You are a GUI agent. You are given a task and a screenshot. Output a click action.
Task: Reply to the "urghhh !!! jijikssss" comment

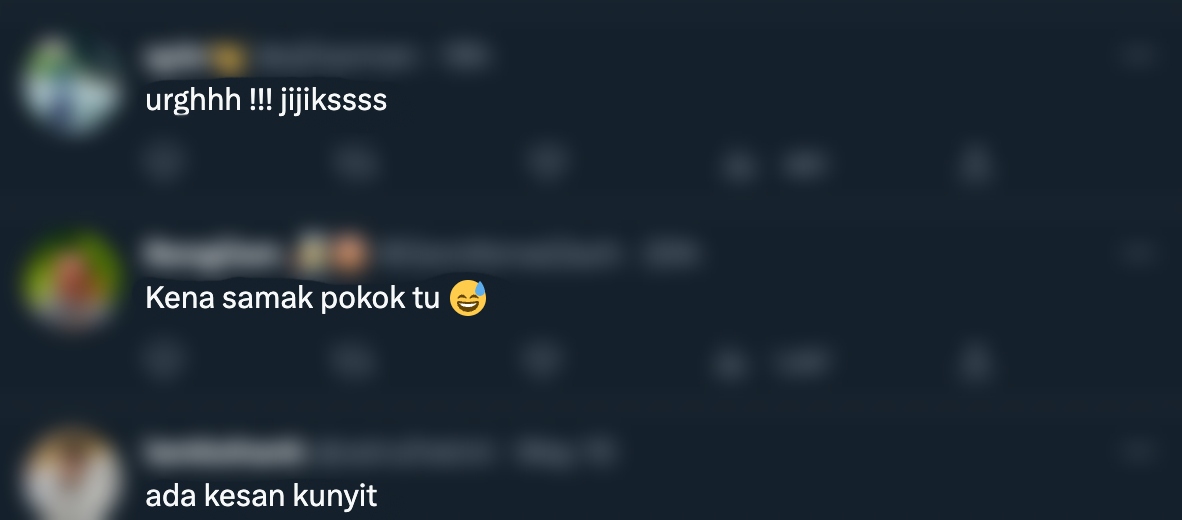(164, 163)
